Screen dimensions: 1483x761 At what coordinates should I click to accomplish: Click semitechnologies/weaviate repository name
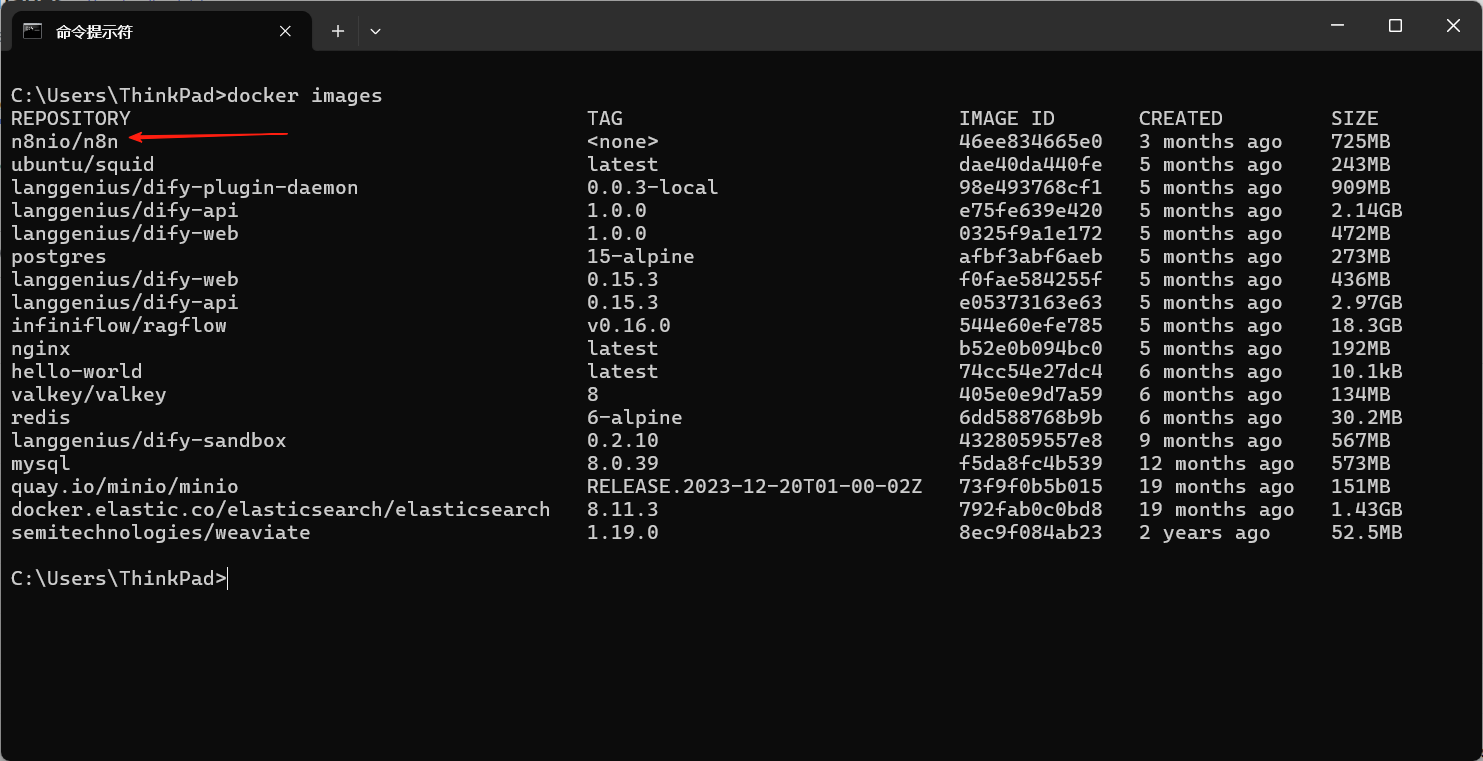[161, 533]
